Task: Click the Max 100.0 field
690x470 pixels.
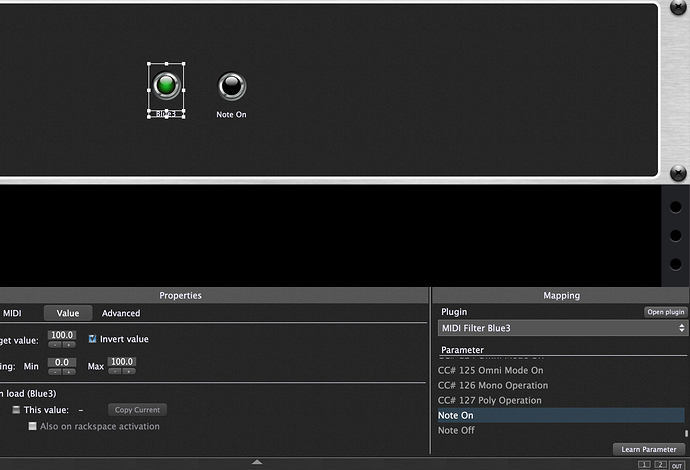Action: pyautogui.click(x=122, y=361)
